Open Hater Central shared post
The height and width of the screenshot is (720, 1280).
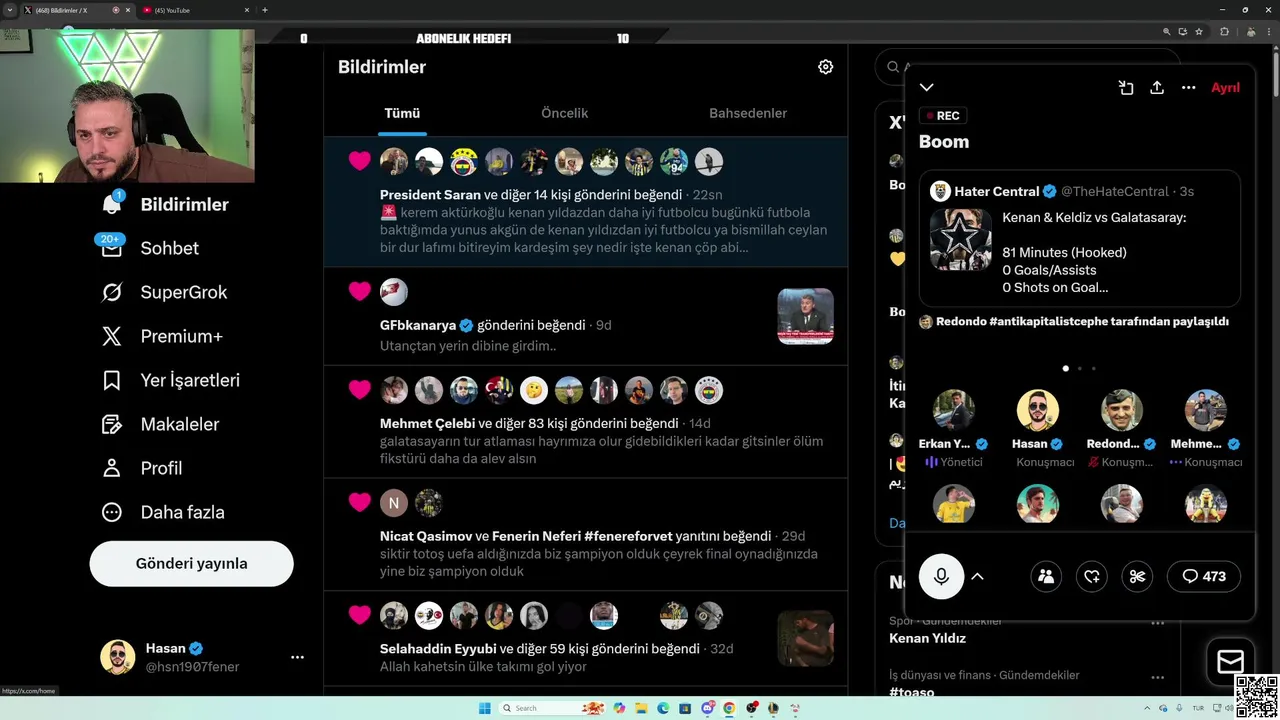coord(1079,238)
